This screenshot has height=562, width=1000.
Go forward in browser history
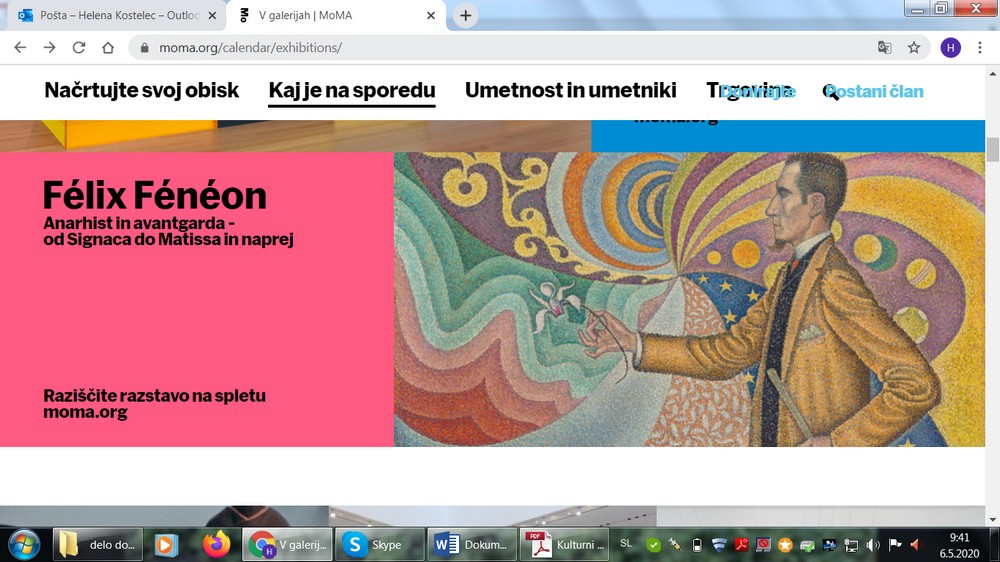pyautogui.click(x=49, y=48)
